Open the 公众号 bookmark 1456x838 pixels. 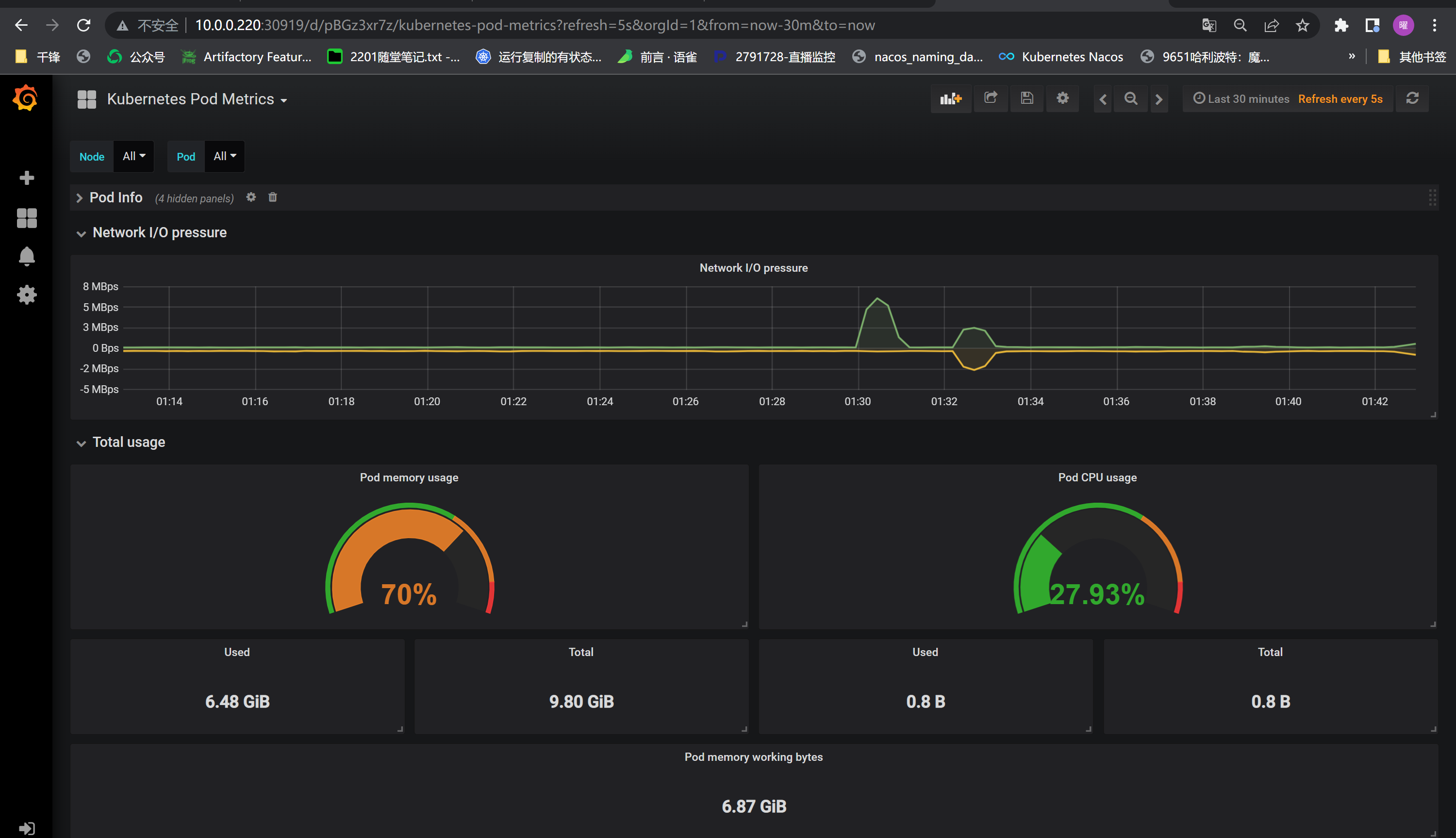tap(136, 56)
